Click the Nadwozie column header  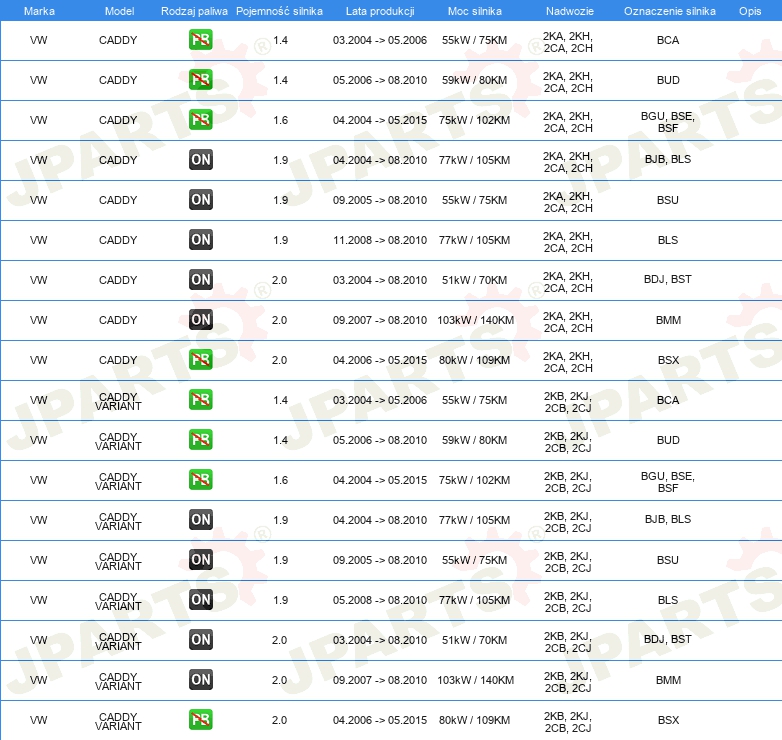570,11
